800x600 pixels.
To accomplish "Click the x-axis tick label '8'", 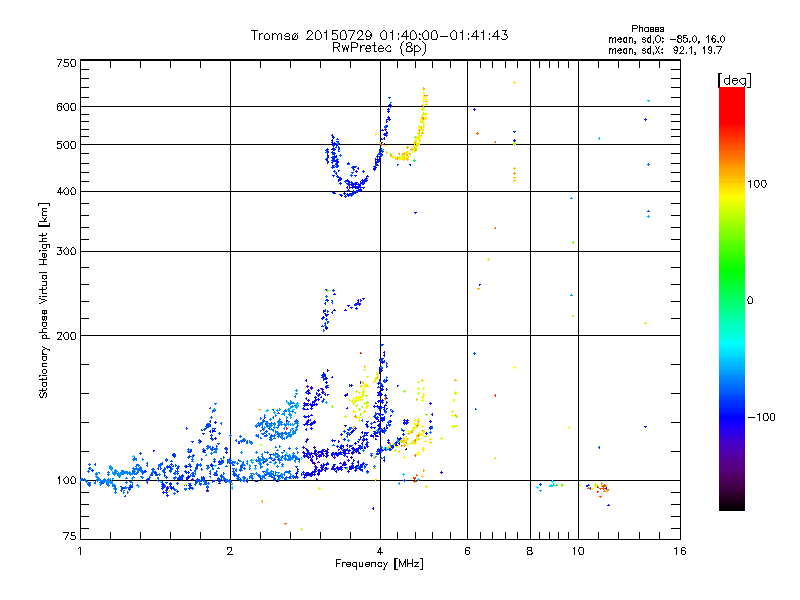I will [530, 551].
